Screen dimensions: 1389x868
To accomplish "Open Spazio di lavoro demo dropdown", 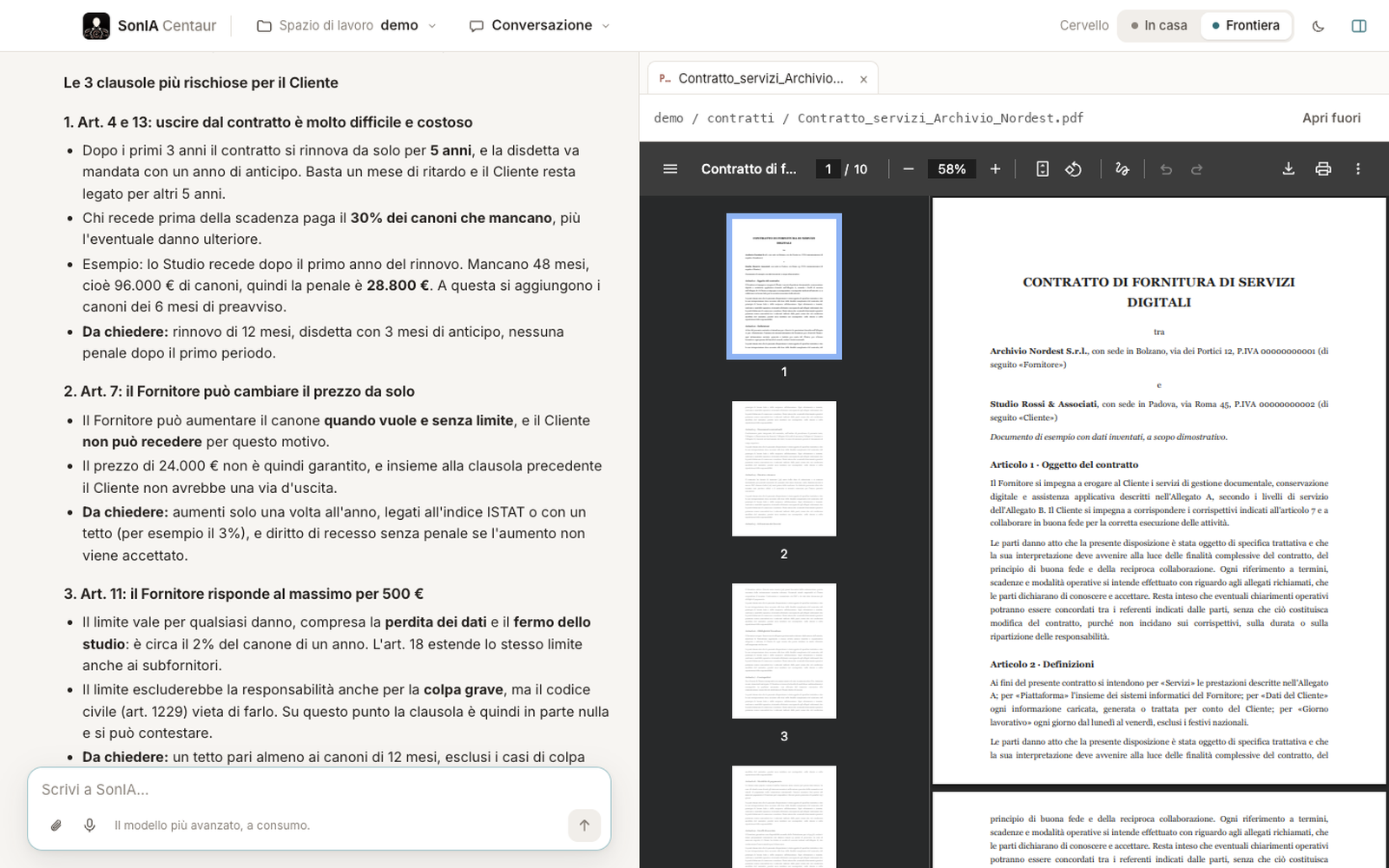I will [x=346, y=26].
